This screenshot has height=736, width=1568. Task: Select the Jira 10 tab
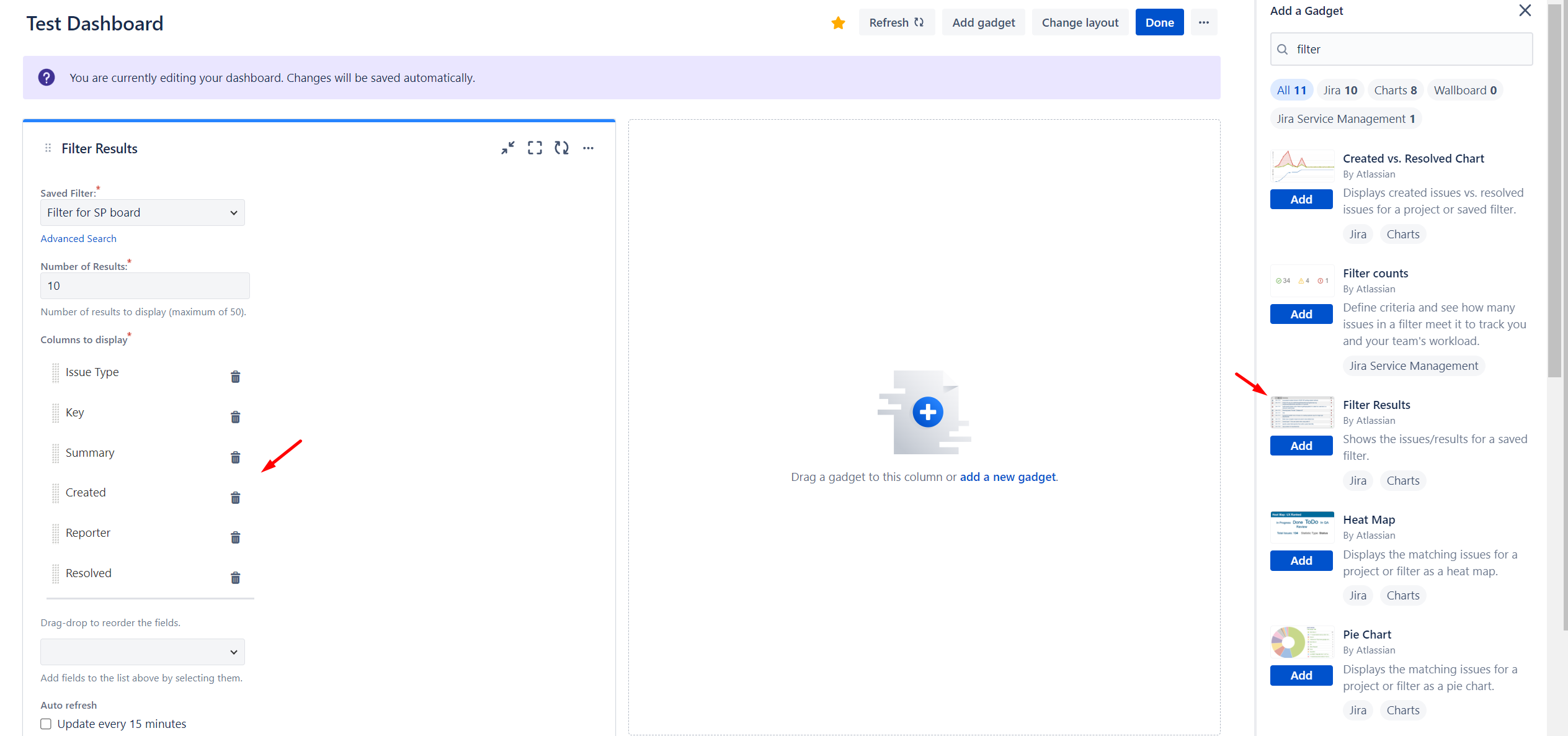click(1340, 89)
